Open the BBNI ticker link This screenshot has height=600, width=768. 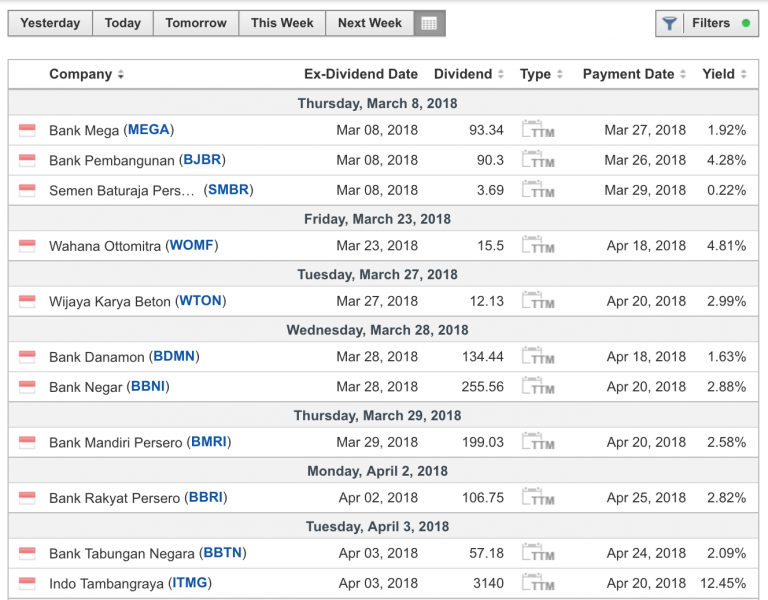[148, 386]
